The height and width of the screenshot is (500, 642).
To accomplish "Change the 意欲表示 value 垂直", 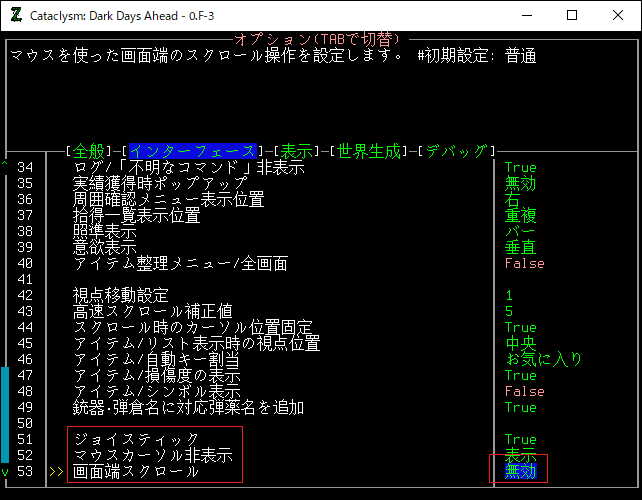I will click(x=520, y=247).
